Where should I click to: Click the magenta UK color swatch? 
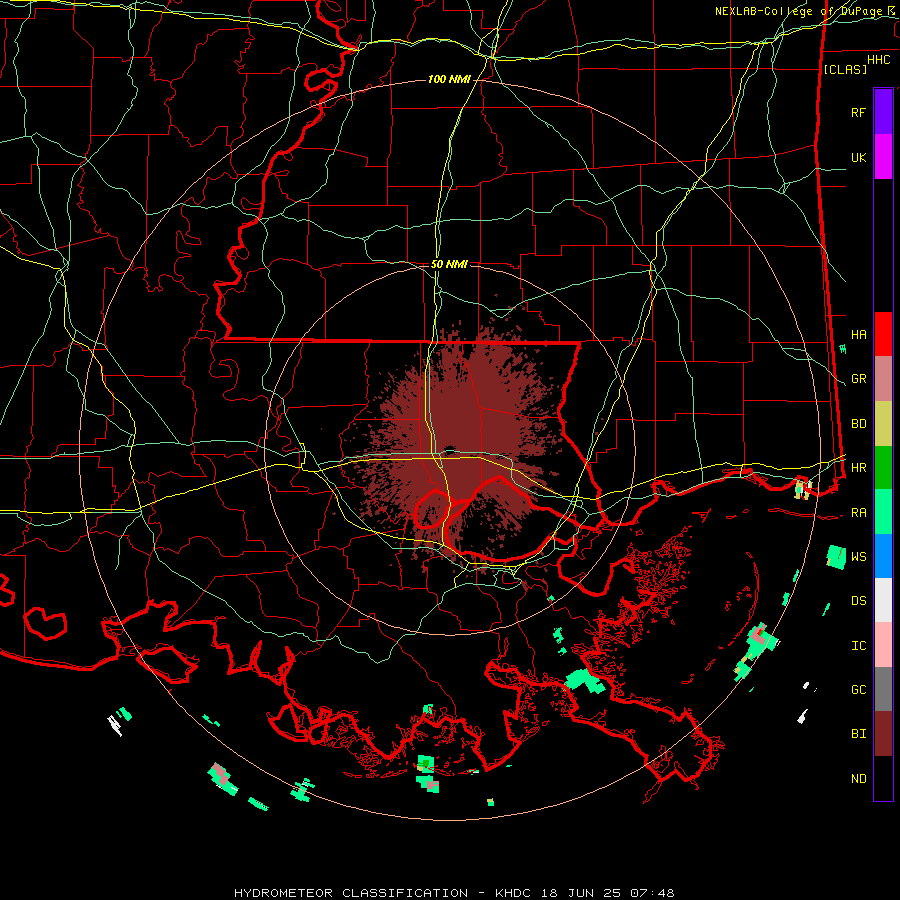(883, 157)
